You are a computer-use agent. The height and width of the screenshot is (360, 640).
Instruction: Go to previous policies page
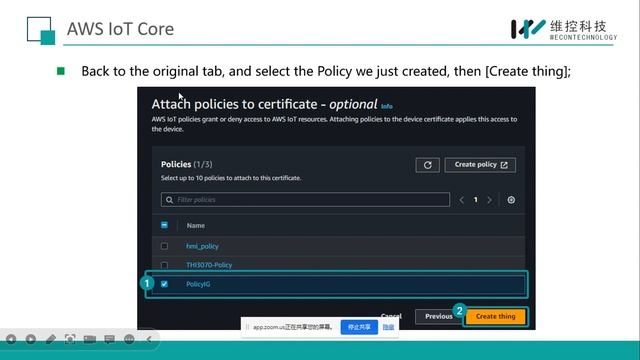(462, 200)
